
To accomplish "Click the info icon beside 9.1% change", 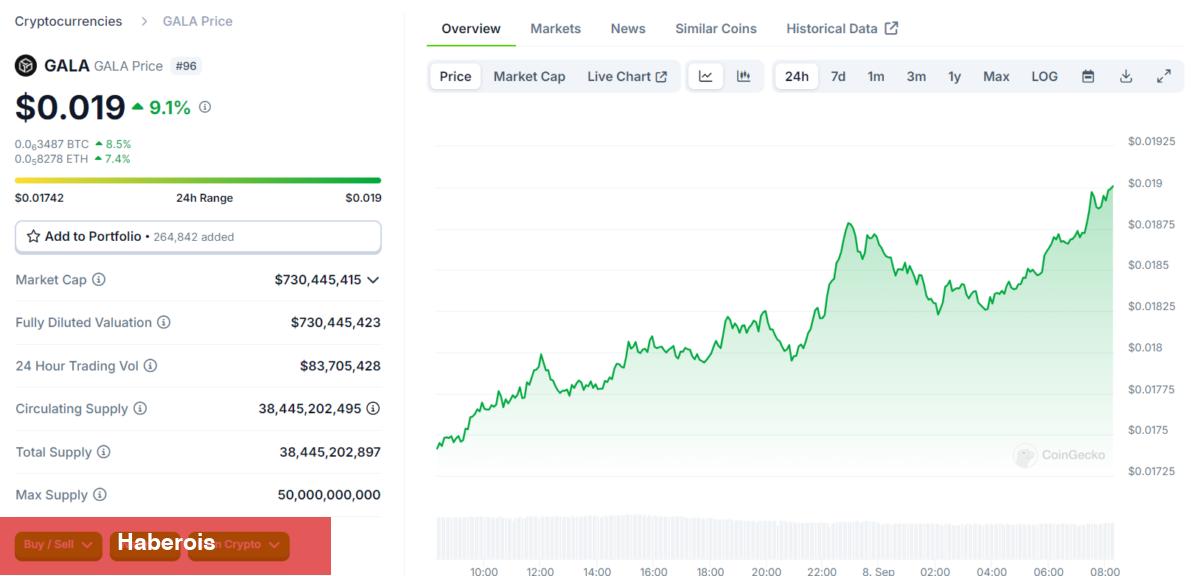I will pos(205,107).
